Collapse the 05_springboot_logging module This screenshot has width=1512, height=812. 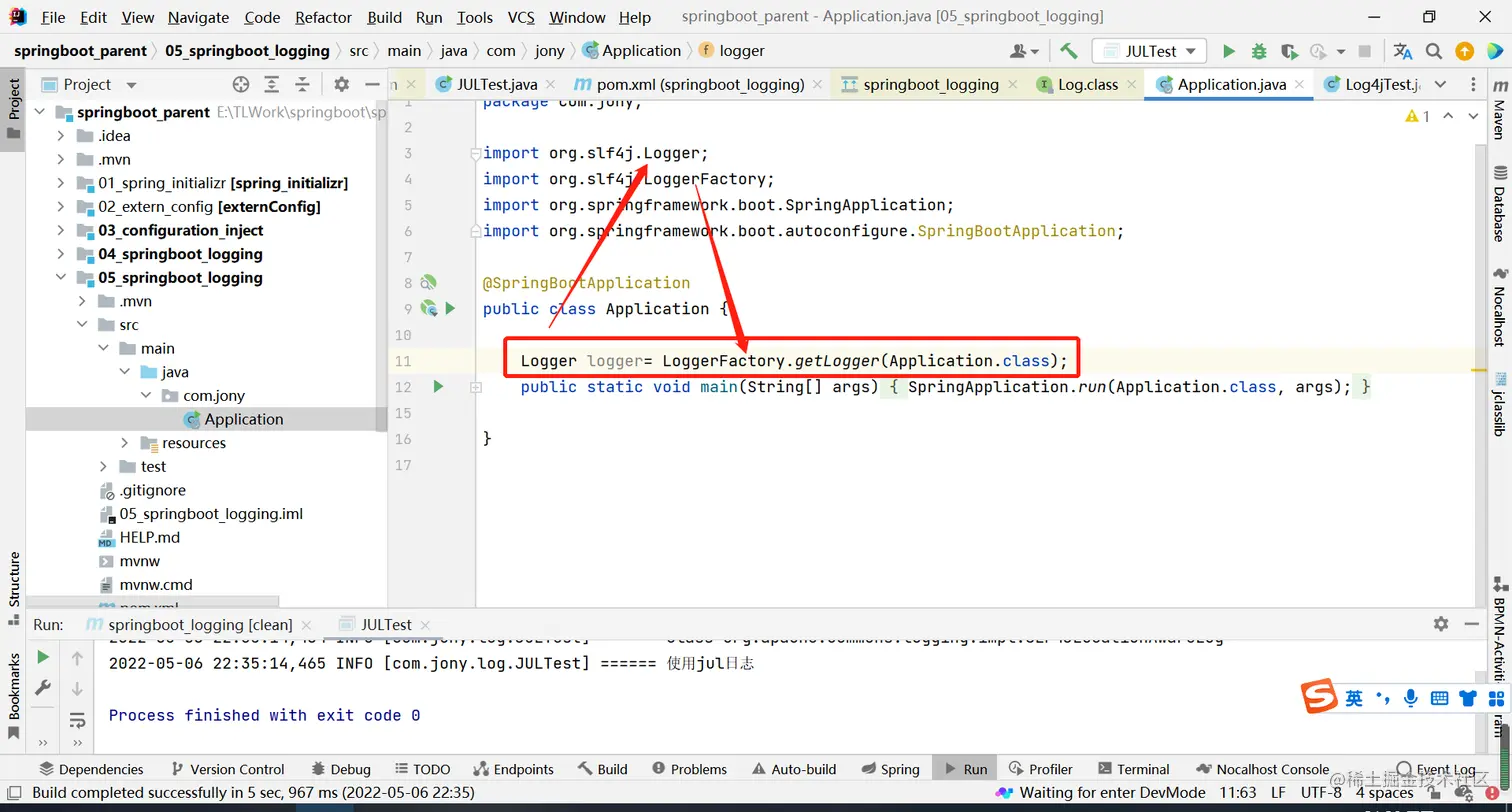coord(61,278)
